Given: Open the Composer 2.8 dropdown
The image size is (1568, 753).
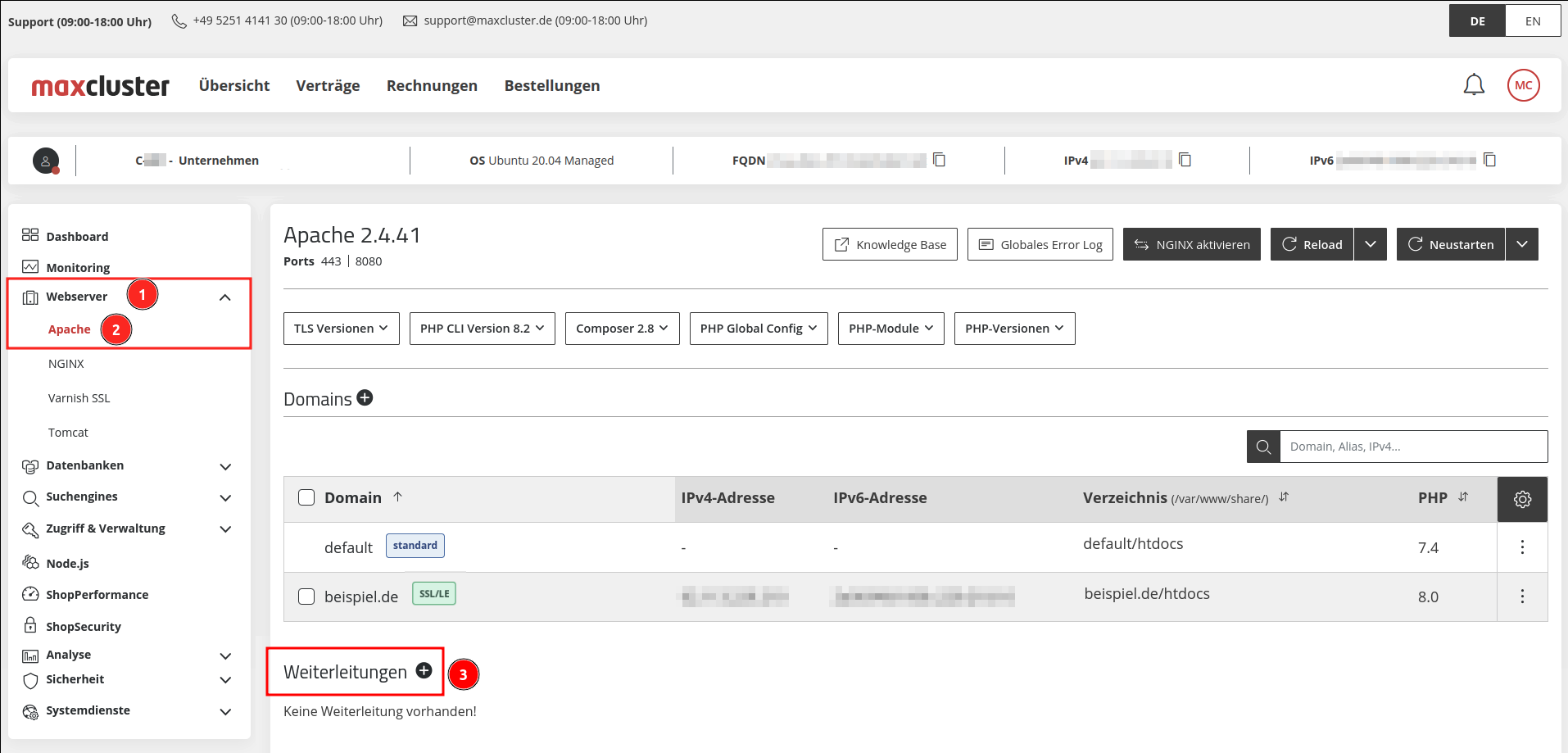Looking at the screenshot, I should coord(623,329).
